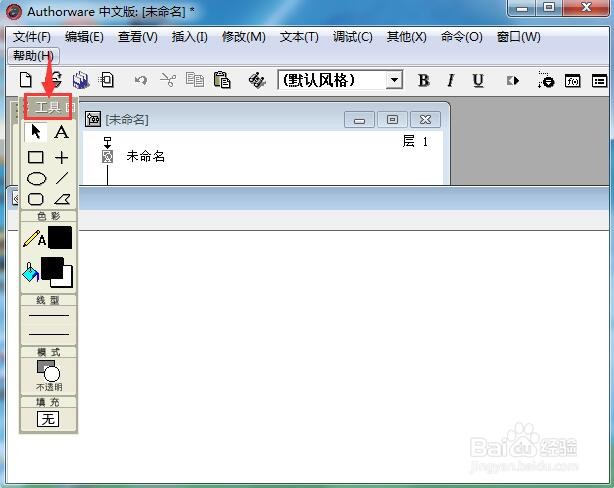Image resolution: width=614 pixels, height=488 pixels.
Task: Click the Cut scissors toolbar icon
Action: [x=168, y=80]
